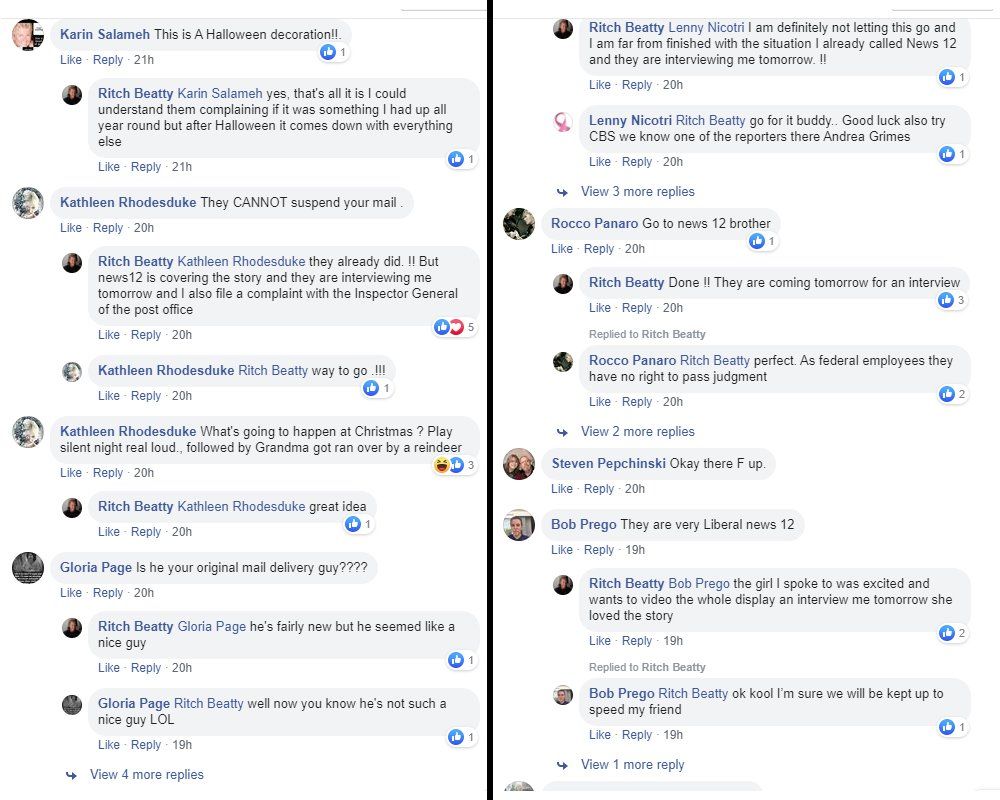Click Karin Salameh's profile picture

pyautogui.click(x=26, y=36)
